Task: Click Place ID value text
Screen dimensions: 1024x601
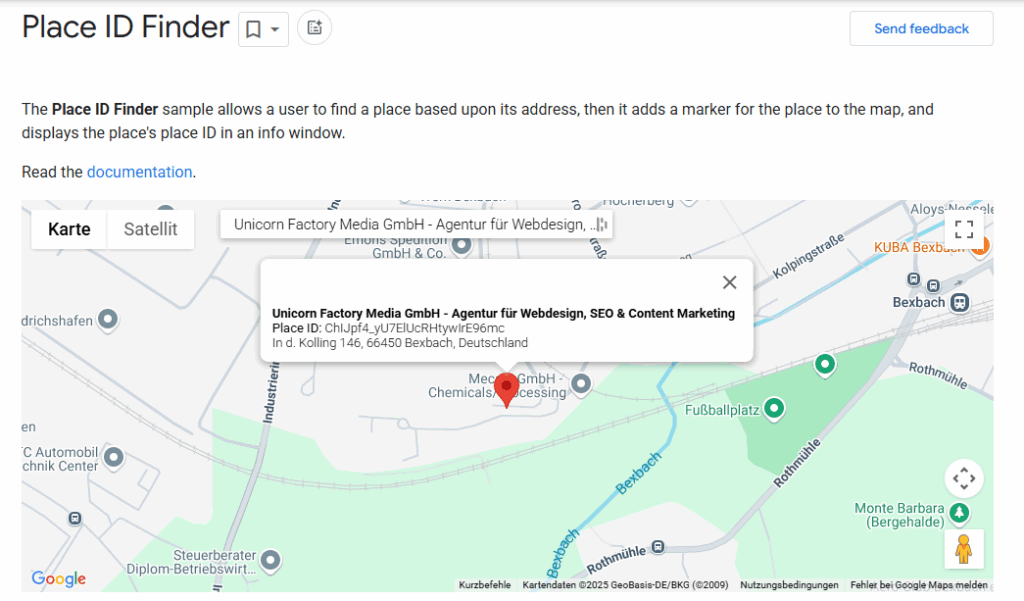Action: (415, 328)
